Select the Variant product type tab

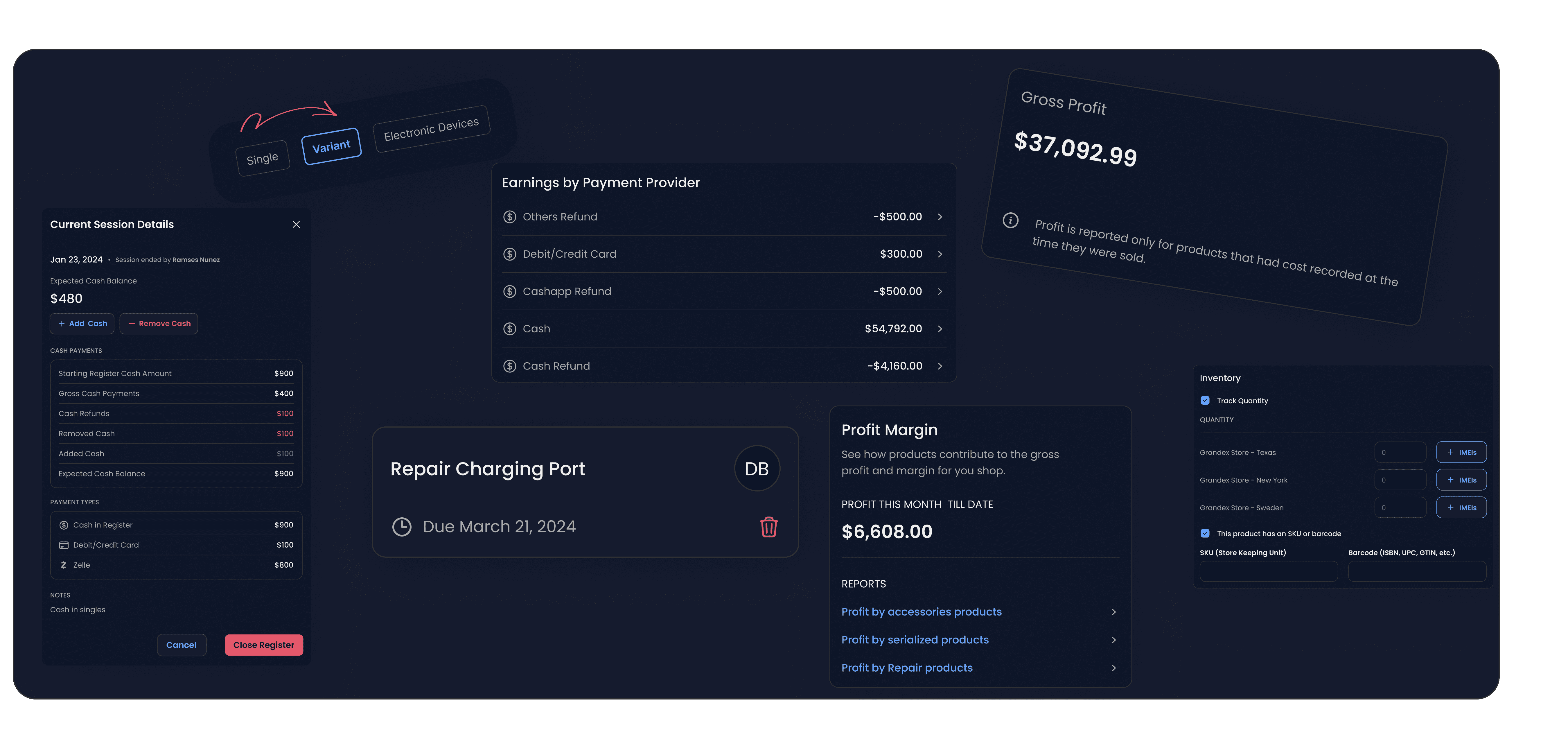pyautogui.click(x=331, y=146)
